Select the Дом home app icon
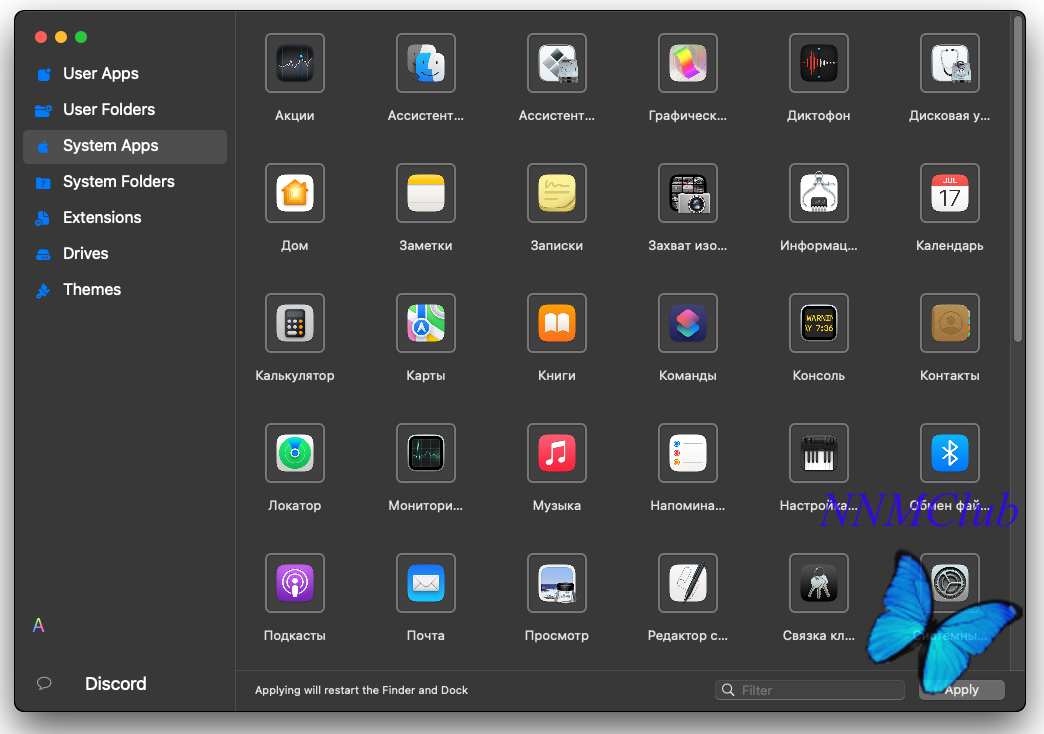The width and height of the screenshot is (1044, 734). pyautogui.click(x=294, y=193)
